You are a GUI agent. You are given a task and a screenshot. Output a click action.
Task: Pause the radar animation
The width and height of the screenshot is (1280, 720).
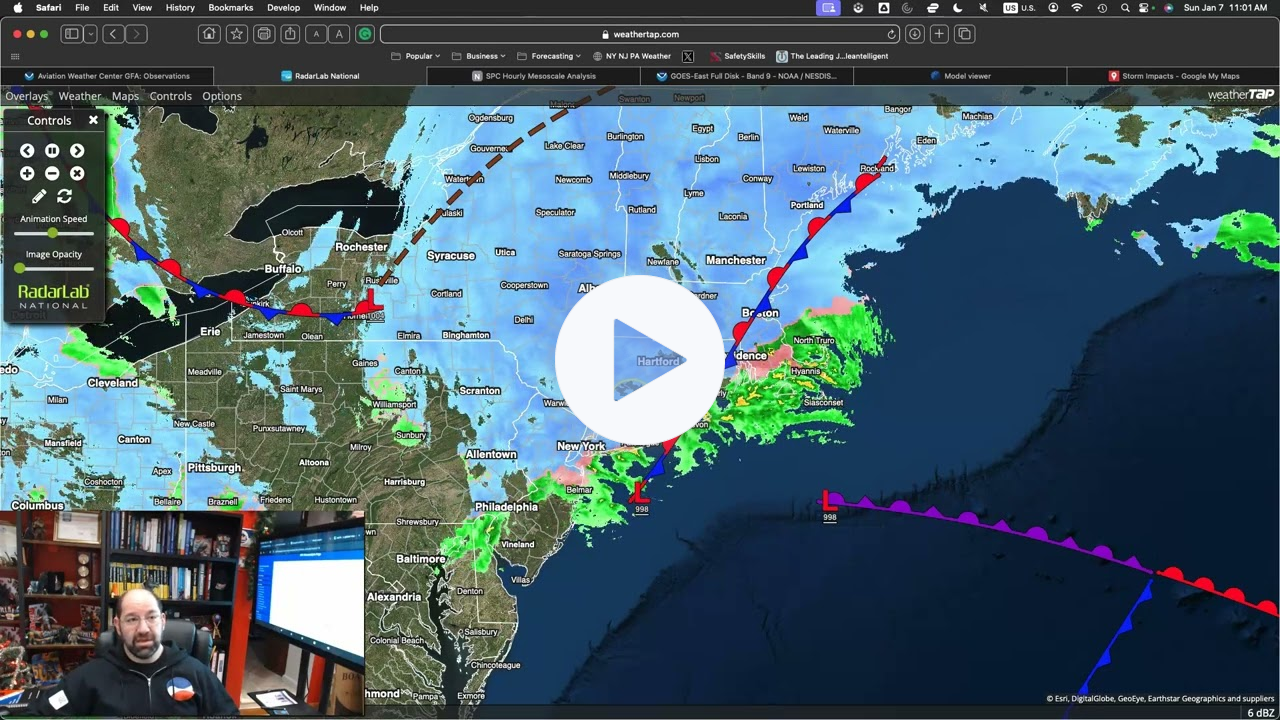click(x=51, y=150)
